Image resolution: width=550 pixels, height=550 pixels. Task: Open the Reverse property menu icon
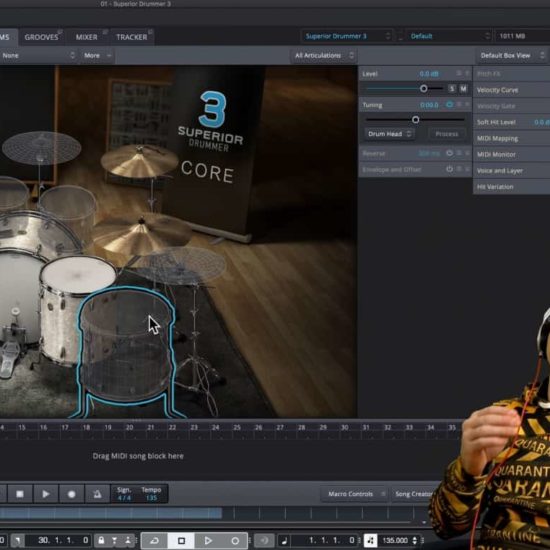(x=459, y=153)
